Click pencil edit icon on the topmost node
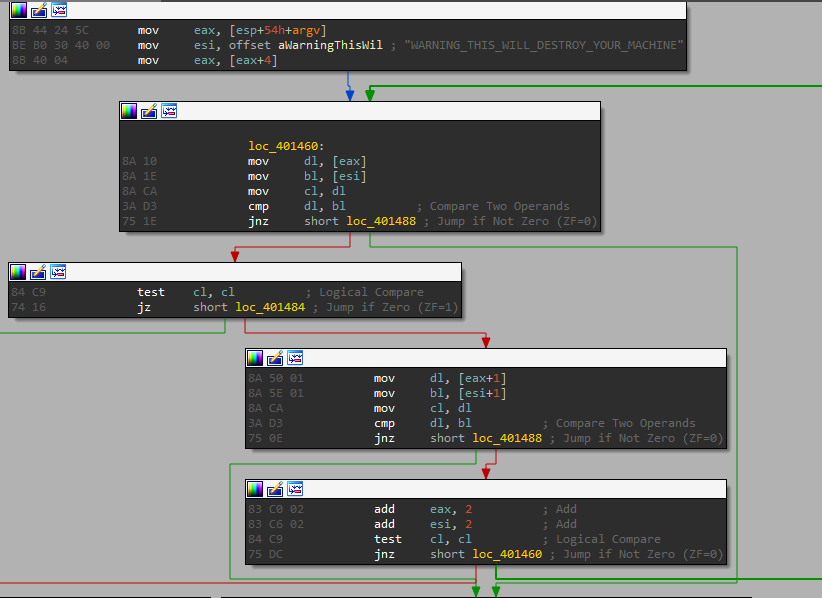 click(38, 10)
